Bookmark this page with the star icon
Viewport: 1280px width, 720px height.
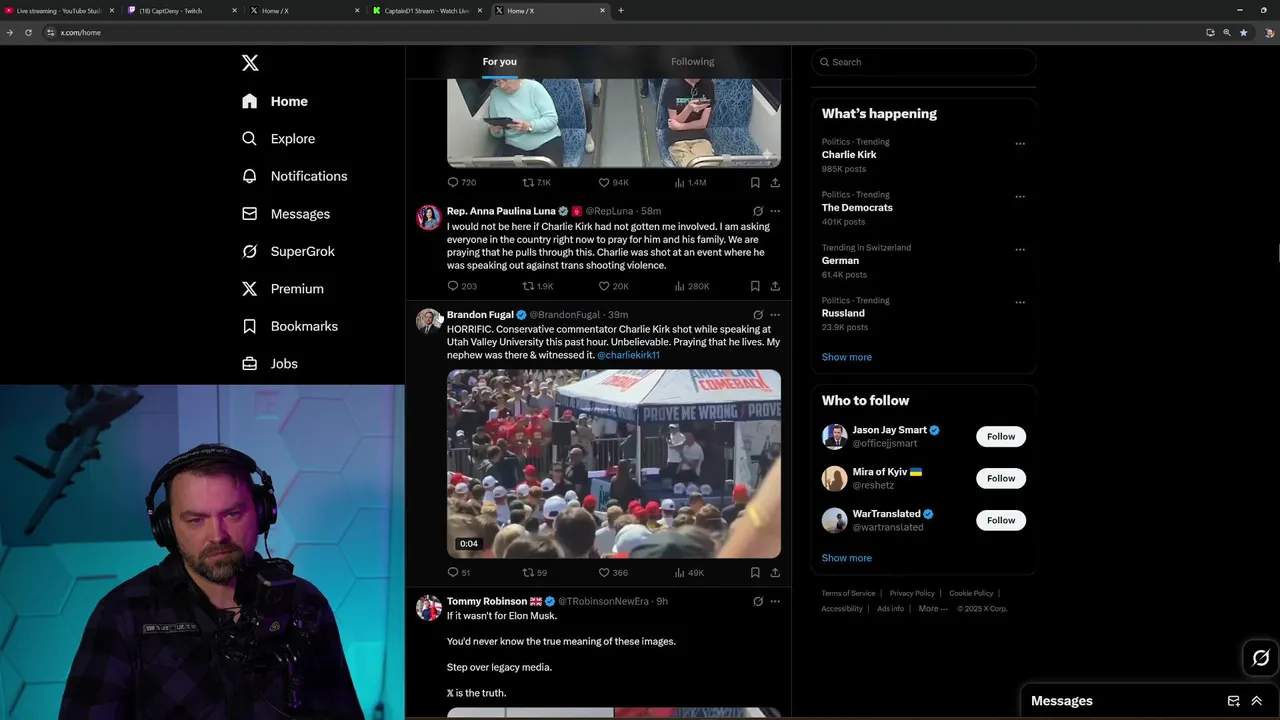tap(1244, 33)
